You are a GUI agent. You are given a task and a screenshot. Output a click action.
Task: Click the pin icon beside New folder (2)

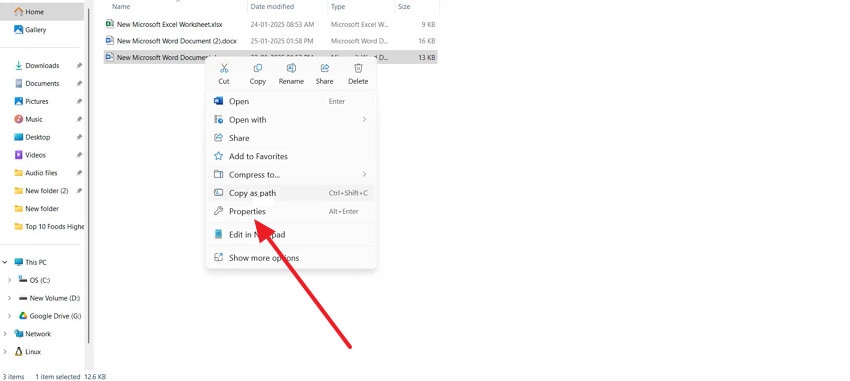point(79,191)
